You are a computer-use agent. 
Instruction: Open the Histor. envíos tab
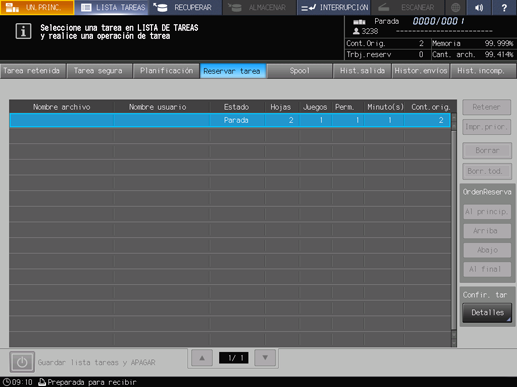point(421,71)
